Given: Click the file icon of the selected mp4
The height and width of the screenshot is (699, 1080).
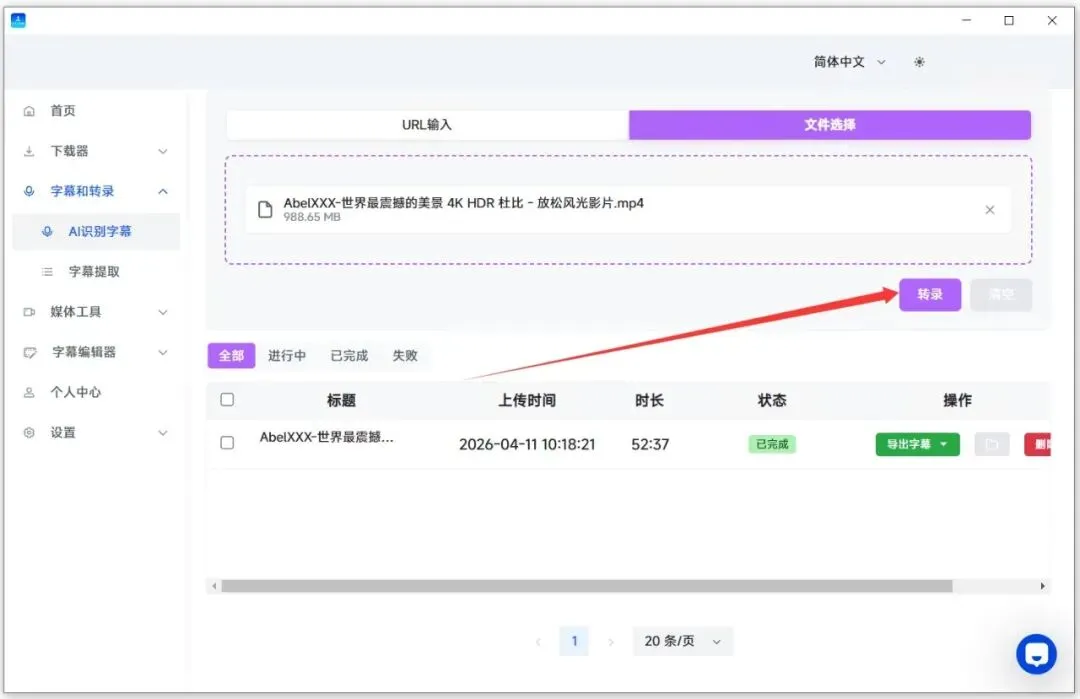Looking at the screenshot, I should [x=265, y=209].
